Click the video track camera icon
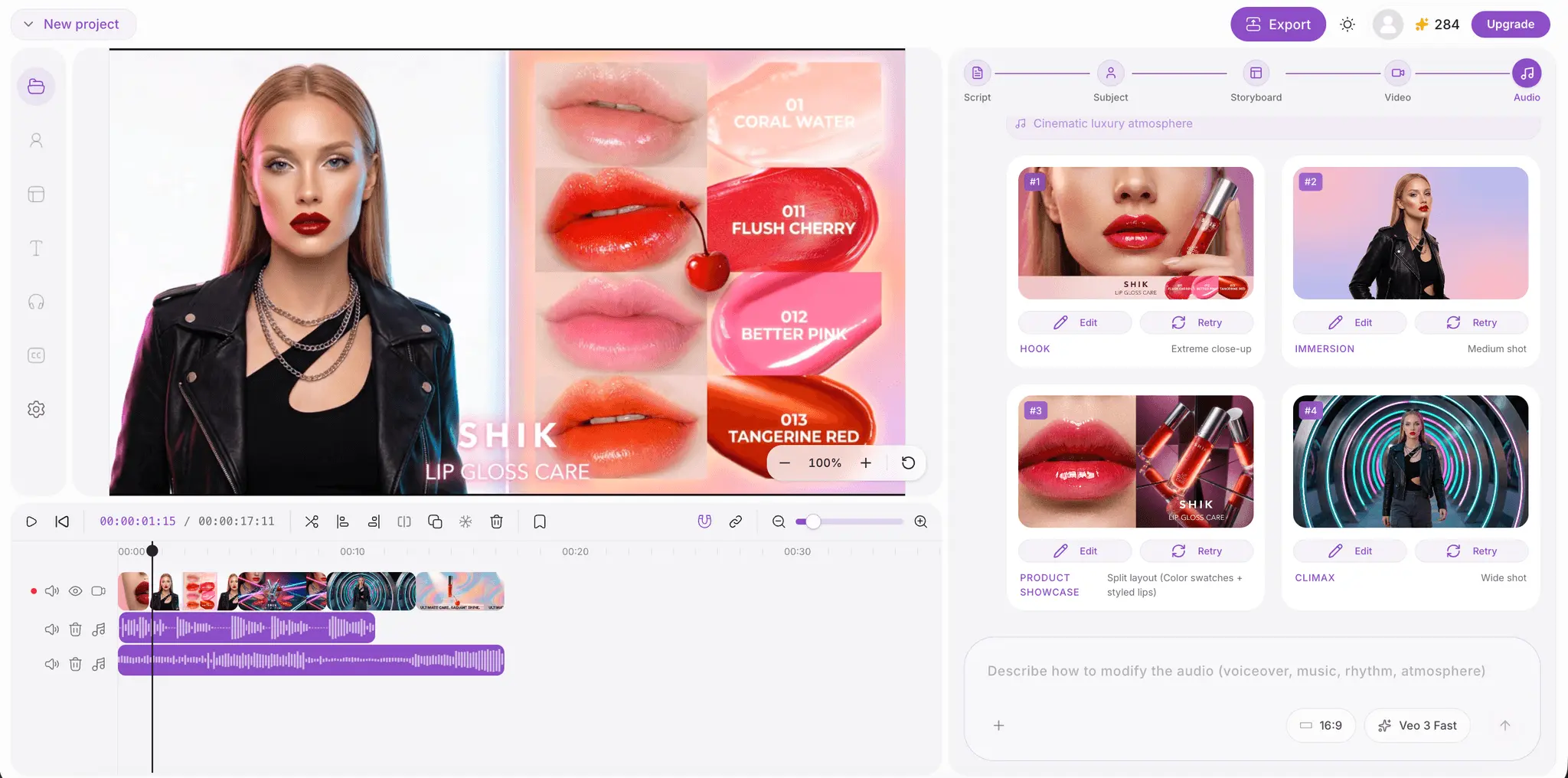The image size is (1568, 778). click(99, 591)
